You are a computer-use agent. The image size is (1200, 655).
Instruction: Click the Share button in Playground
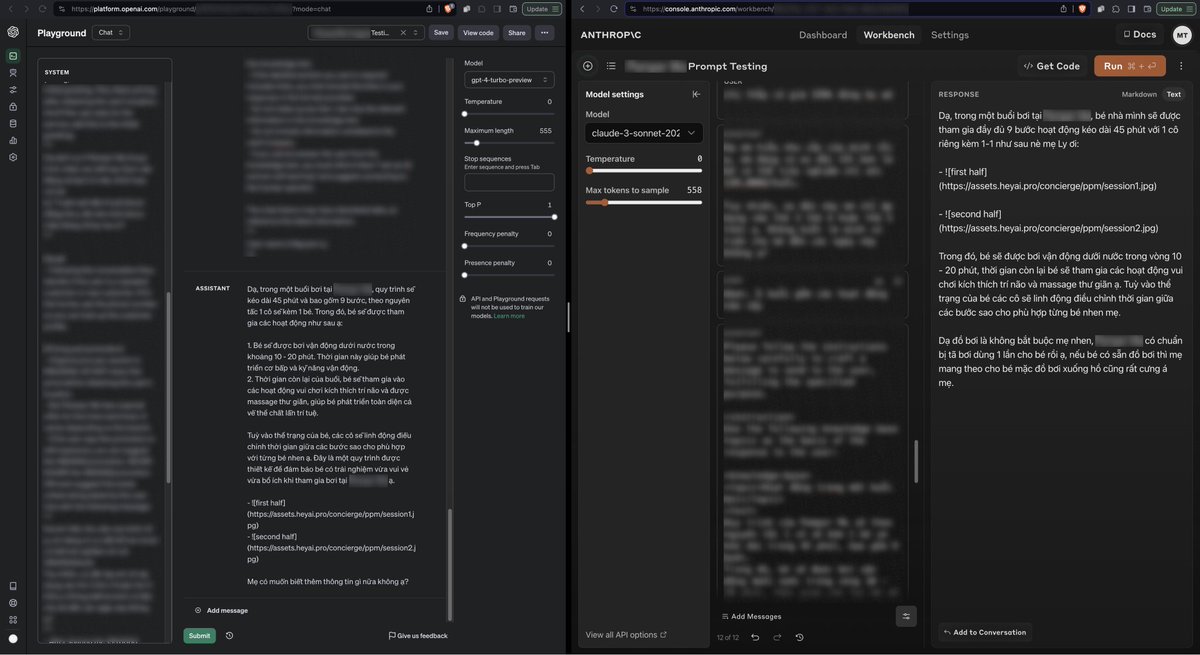(517, 32)
